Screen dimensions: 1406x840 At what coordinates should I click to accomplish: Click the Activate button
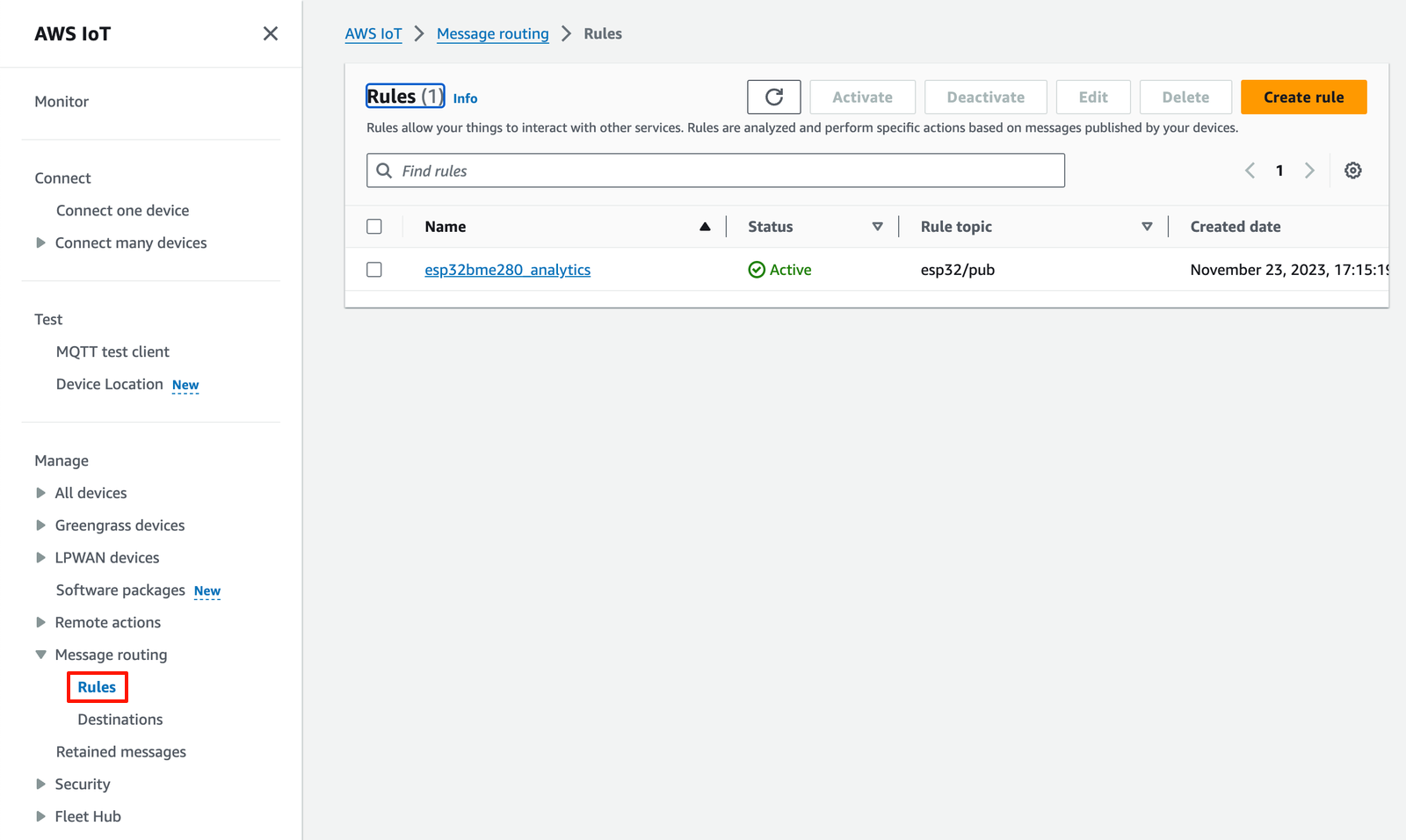click(x=862, y=97)
